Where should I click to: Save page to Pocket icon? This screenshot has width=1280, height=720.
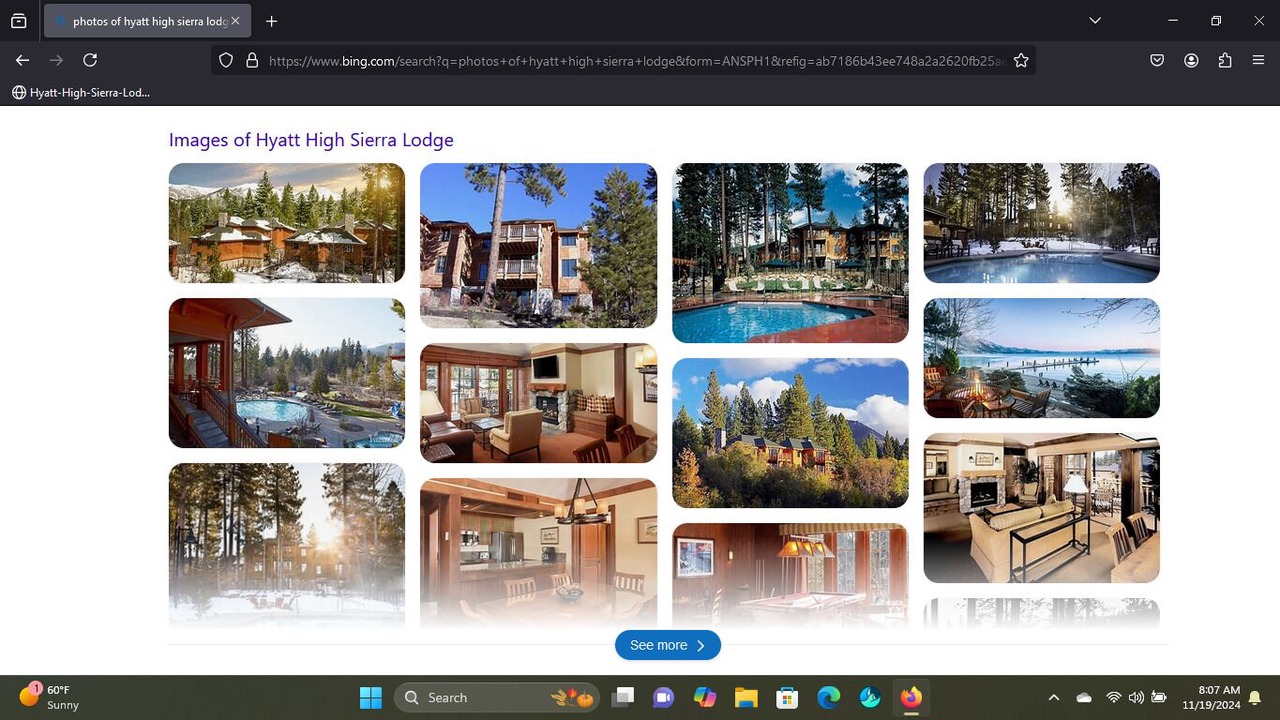coord(1157,60)
